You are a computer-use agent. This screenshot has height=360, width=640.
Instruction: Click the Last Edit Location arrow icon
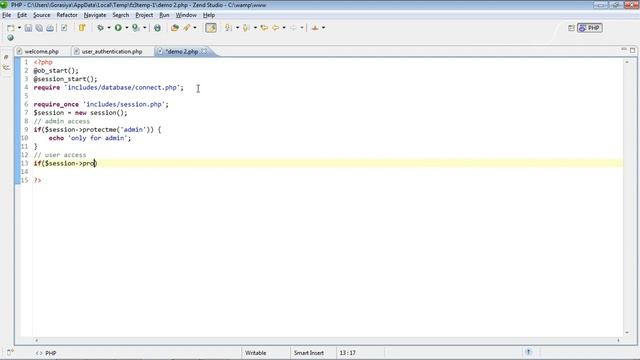tap(264, 28)
